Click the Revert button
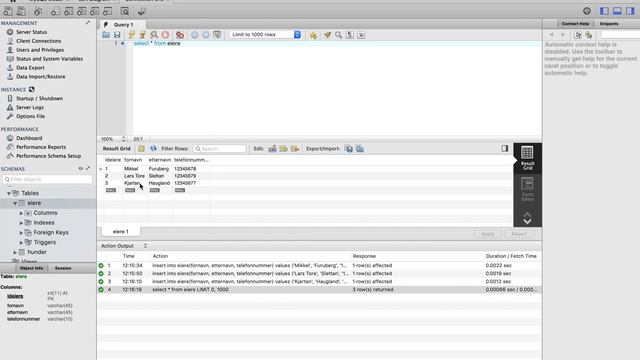Image resolution: width=640 pixels, height=360 pixels. pos(519,234)
